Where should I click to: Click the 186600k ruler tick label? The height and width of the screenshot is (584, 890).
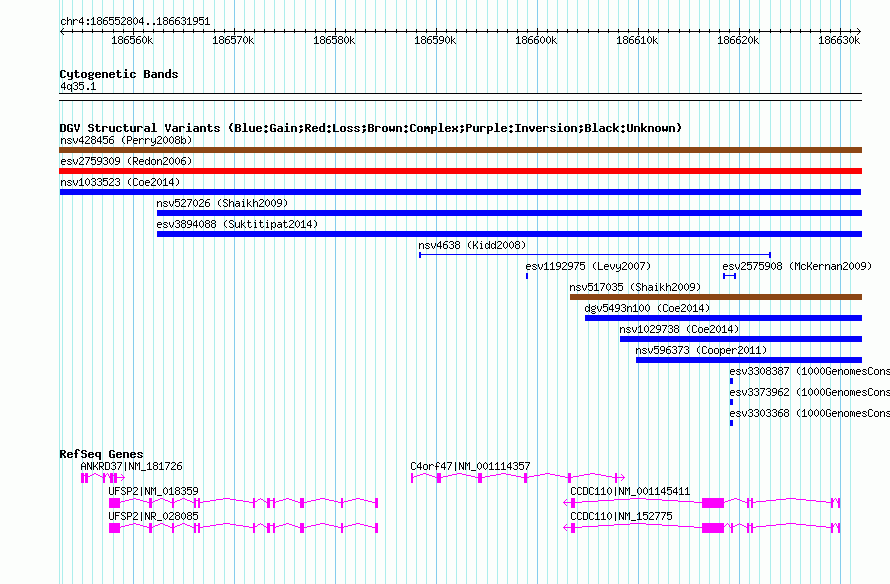[x=536, y=40]
